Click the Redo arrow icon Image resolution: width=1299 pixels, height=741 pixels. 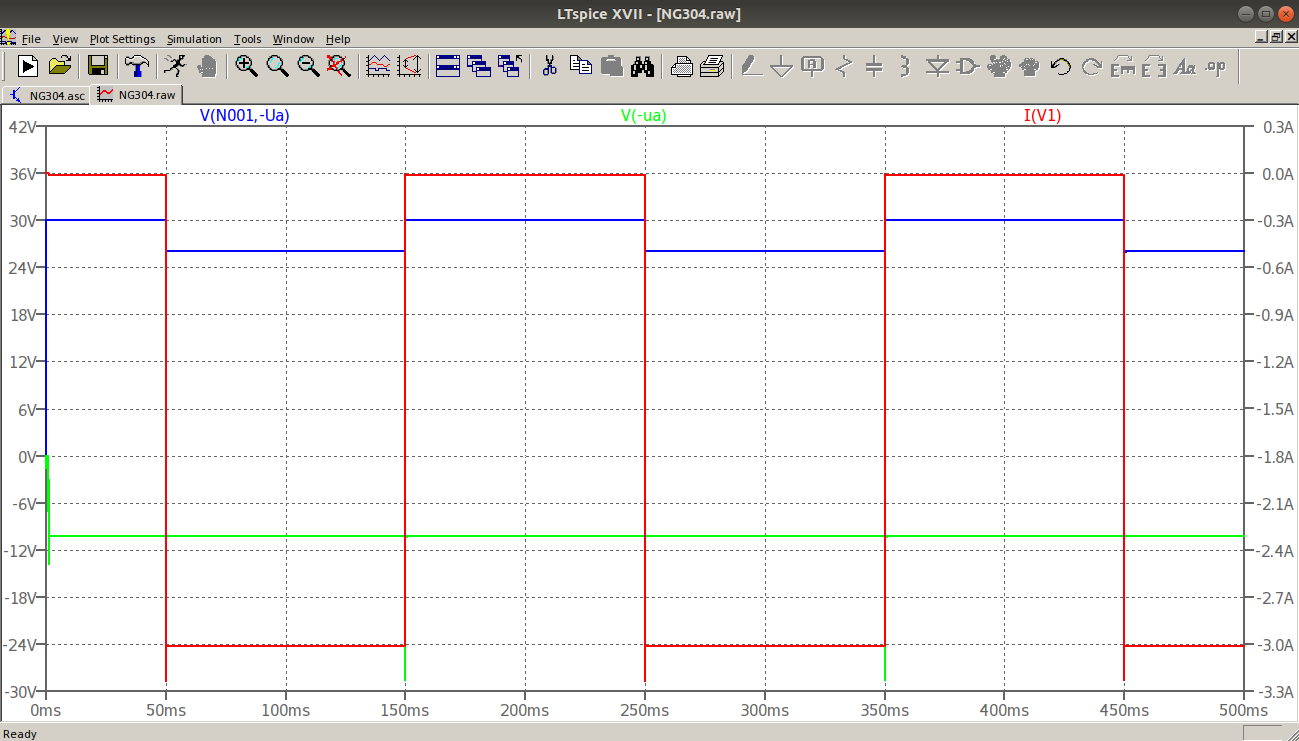1092,66
